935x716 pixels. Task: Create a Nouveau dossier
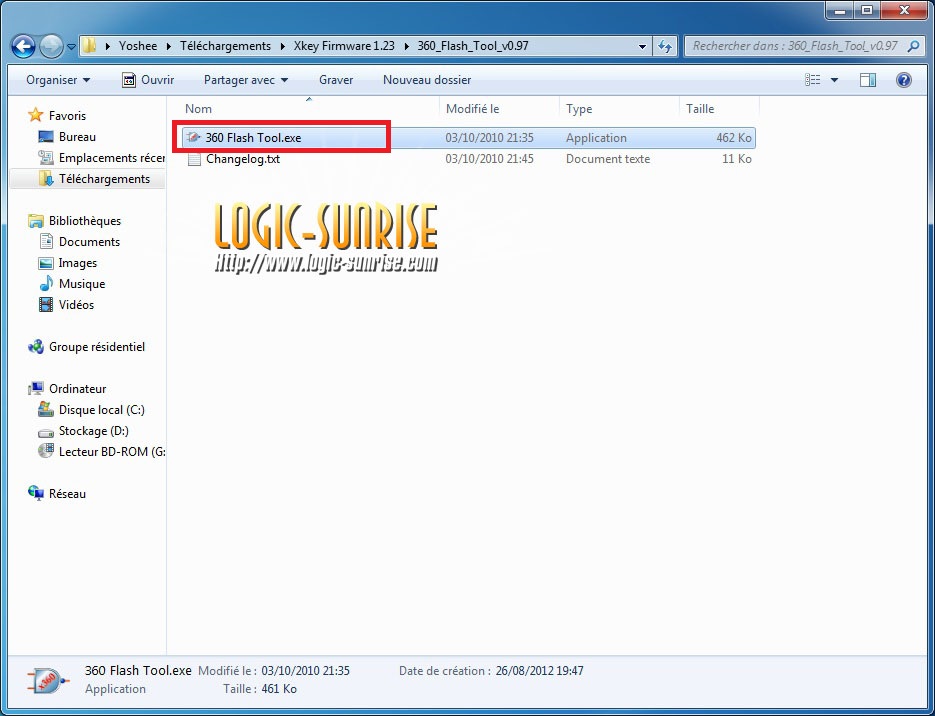[x=427, y=80]
